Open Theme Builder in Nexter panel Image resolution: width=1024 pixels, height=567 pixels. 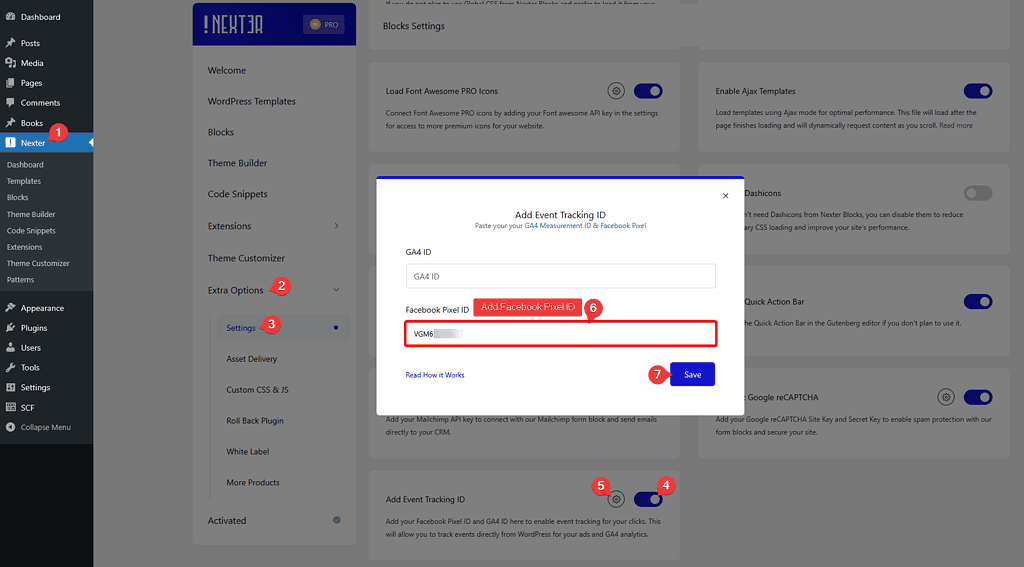coord(237,163)
